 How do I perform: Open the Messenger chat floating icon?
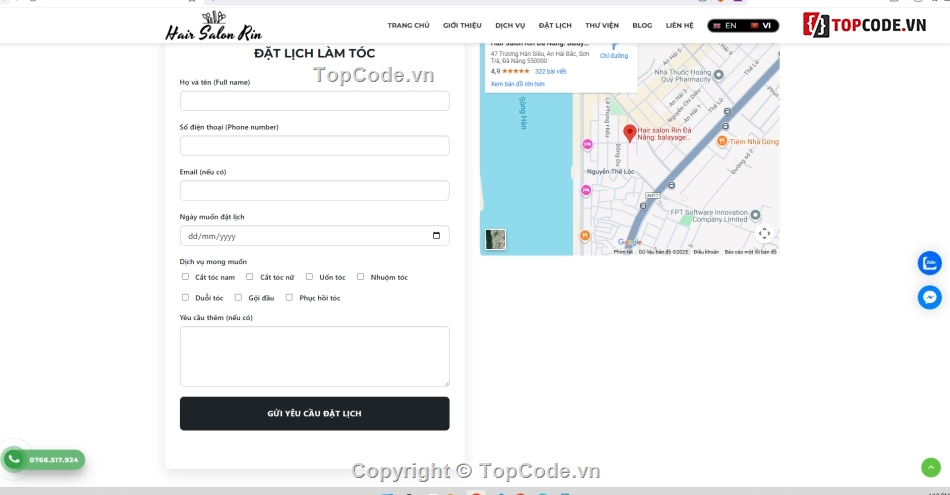[x=929, y=297]
